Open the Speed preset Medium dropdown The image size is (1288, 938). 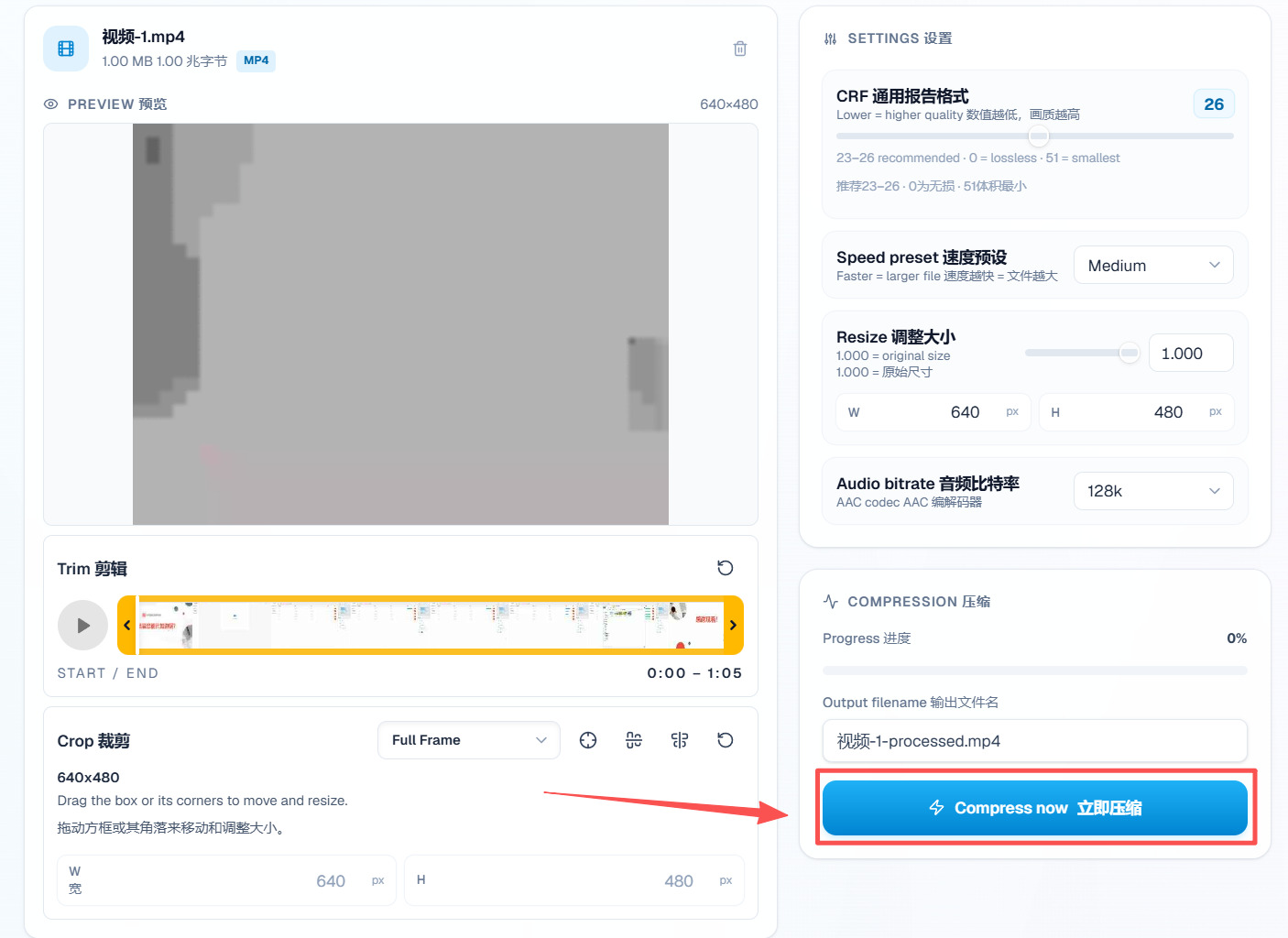(x=1153, y=266)
